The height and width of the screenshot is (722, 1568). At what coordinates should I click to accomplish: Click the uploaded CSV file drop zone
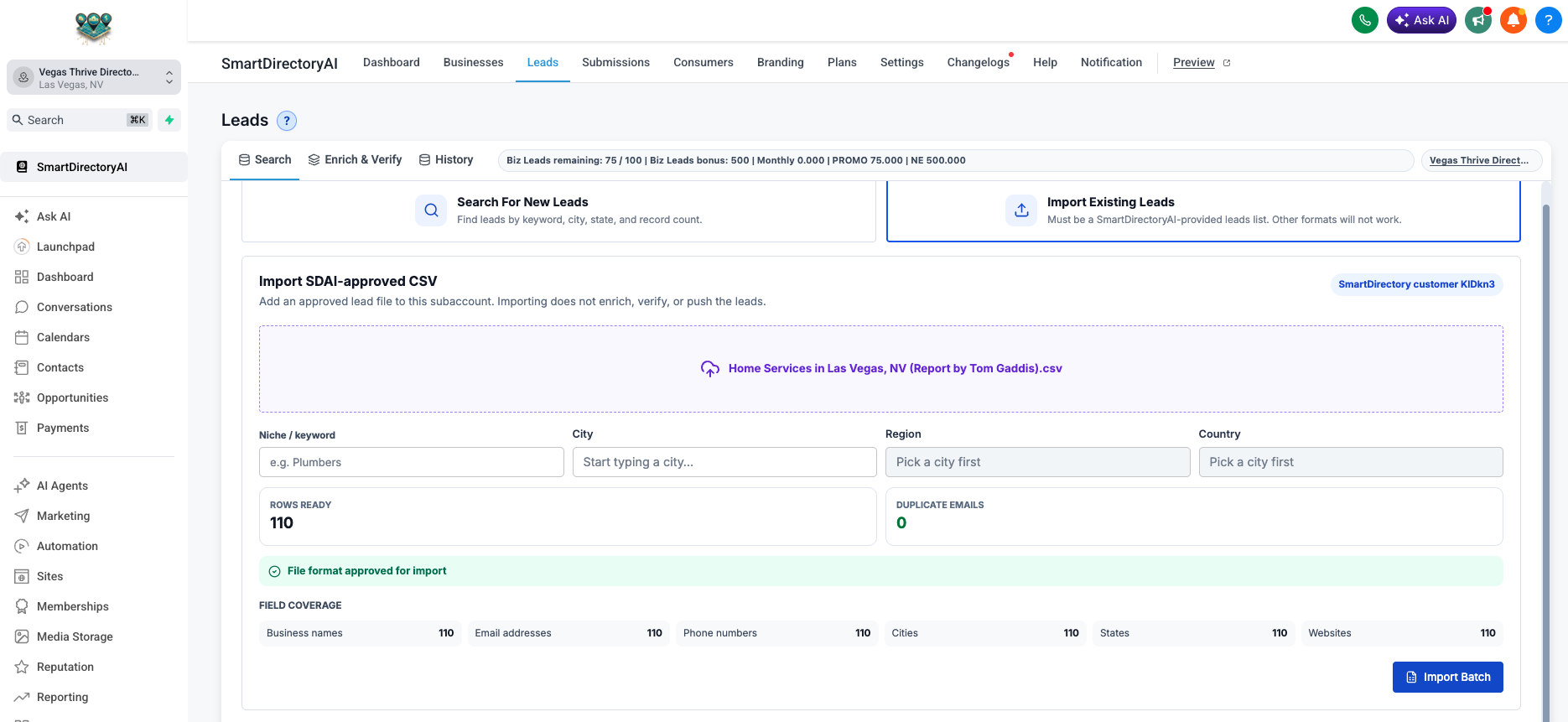point(881,369)
